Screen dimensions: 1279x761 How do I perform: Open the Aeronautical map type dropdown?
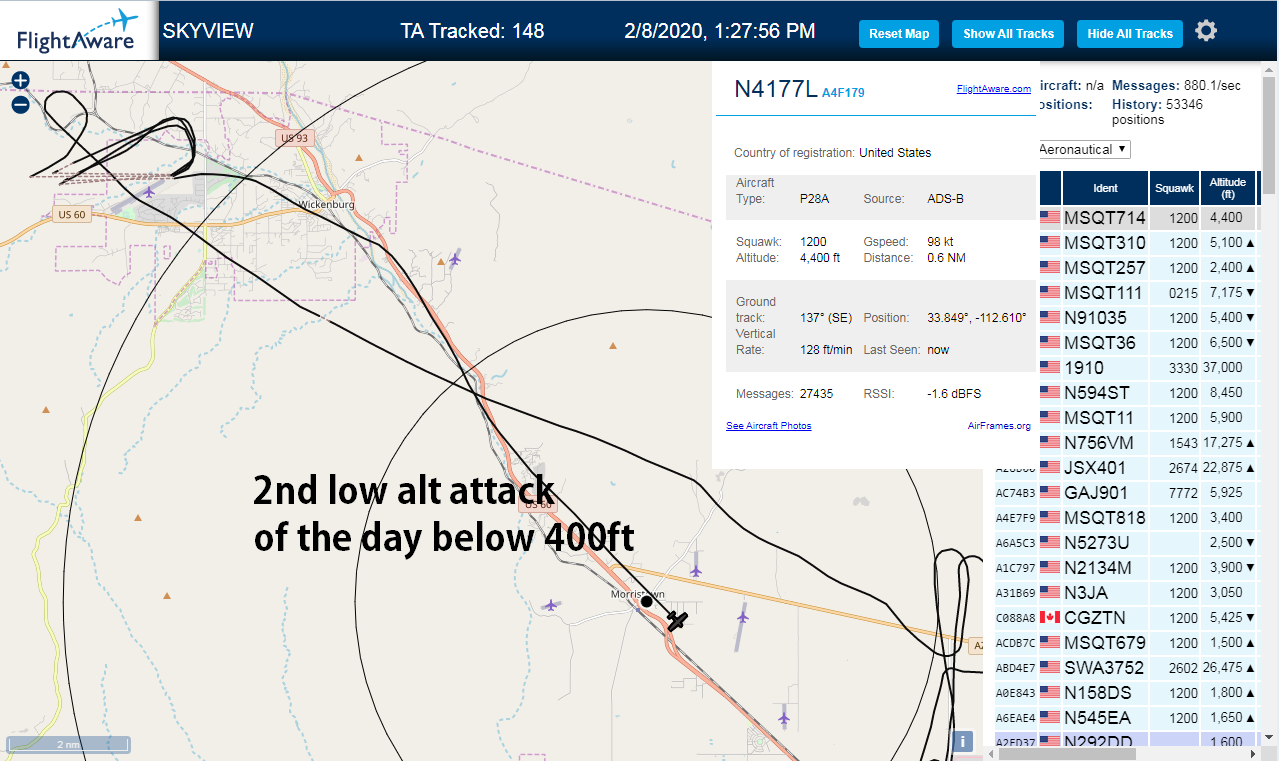[1083, 149]
